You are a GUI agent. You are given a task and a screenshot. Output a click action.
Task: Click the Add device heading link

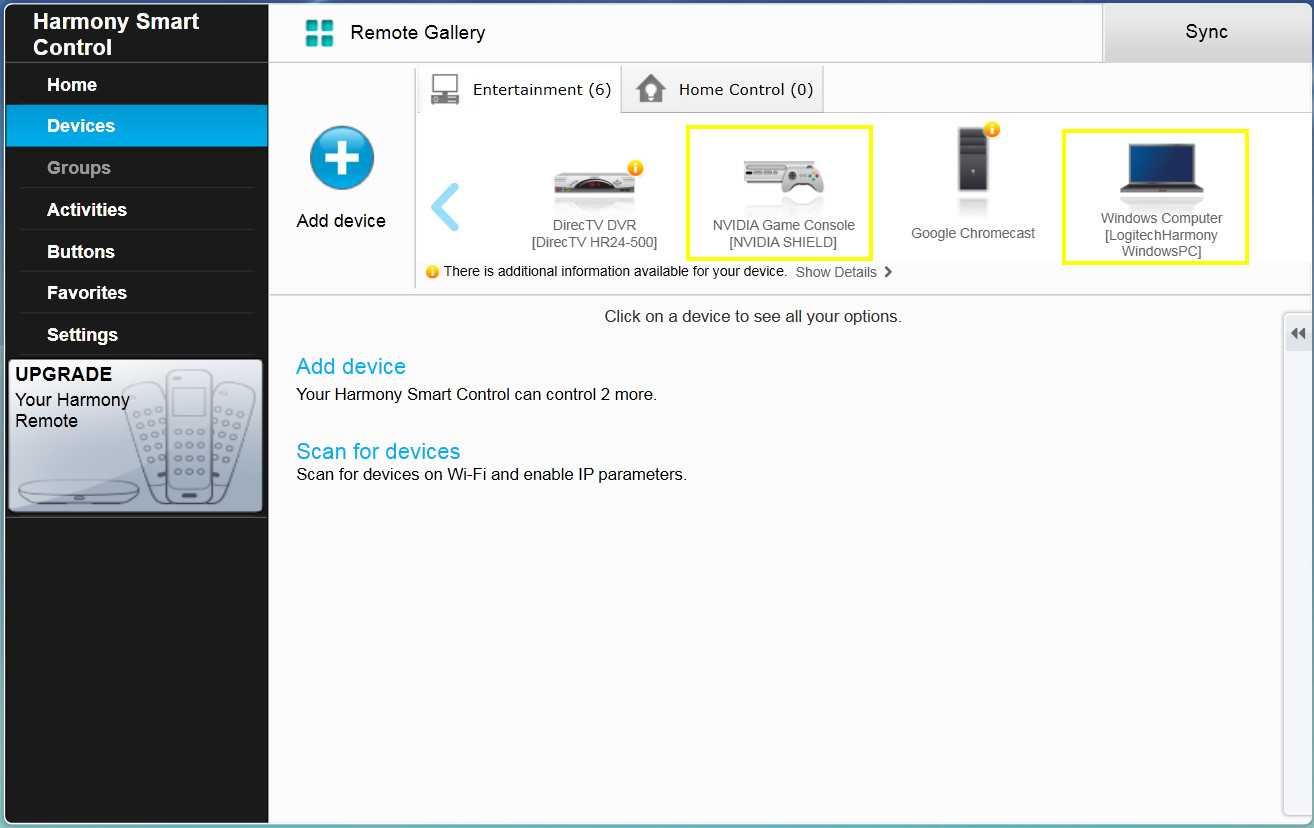[x=351, y=366]
